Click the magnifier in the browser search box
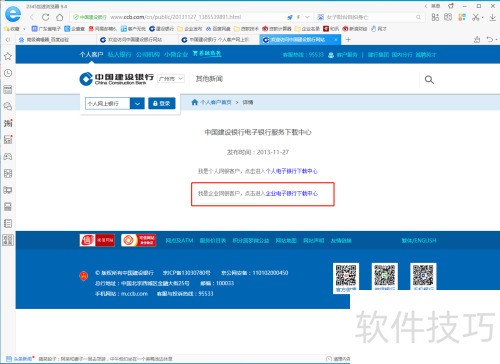The width and height of the screenshot is (500, 364). pos(418,17)
